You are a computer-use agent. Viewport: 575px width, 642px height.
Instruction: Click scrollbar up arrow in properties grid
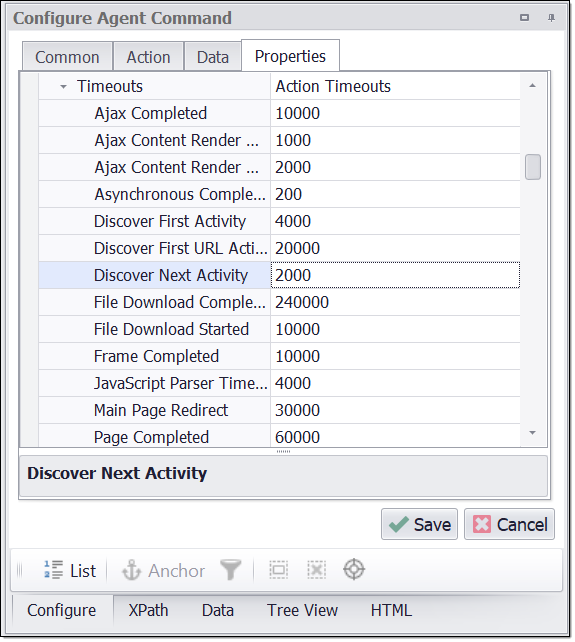[532, 86]
